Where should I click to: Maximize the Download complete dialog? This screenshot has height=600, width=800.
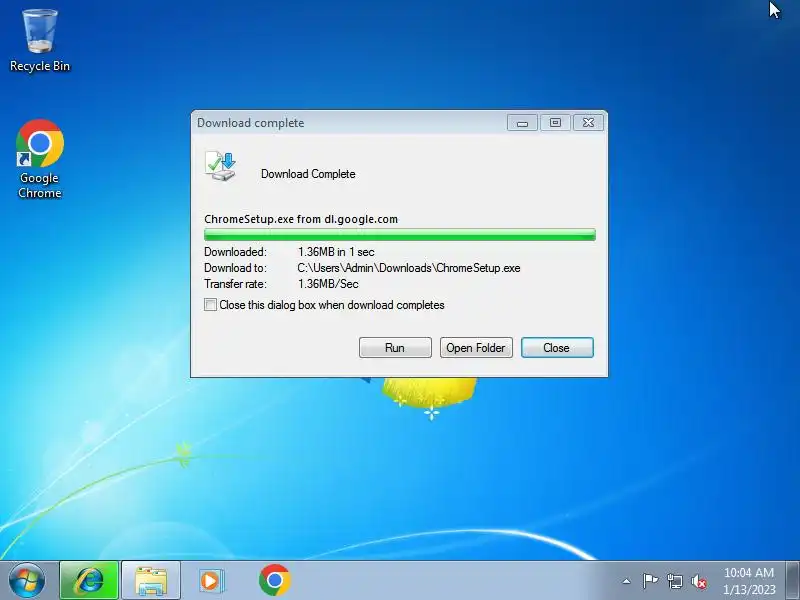(x=555, y=122)
